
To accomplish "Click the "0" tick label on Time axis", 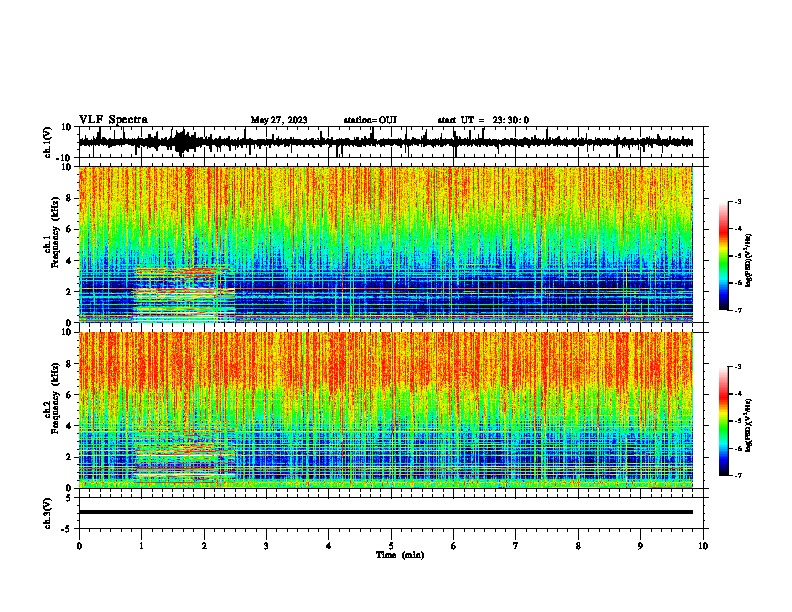I will [x=79, y=546].
